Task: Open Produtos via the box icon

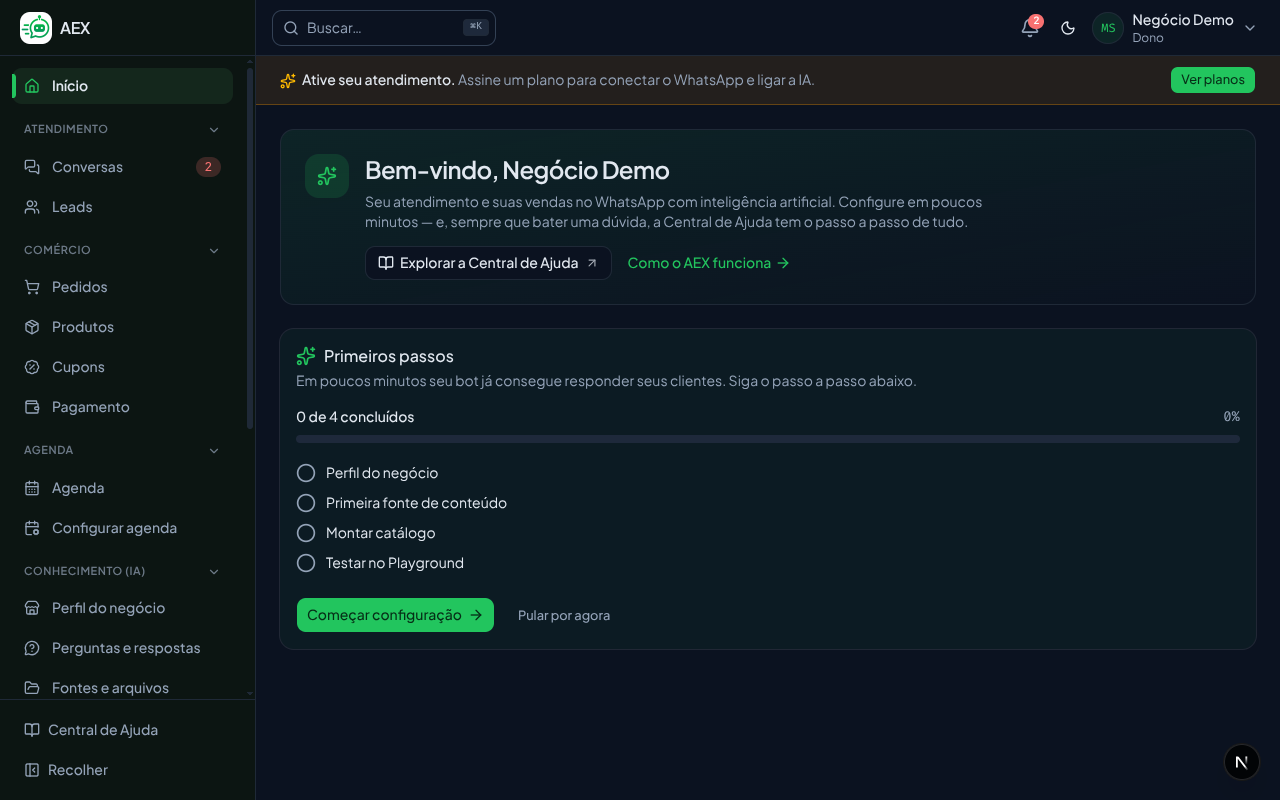Action: pyautogui.click(x=32, y=327)
